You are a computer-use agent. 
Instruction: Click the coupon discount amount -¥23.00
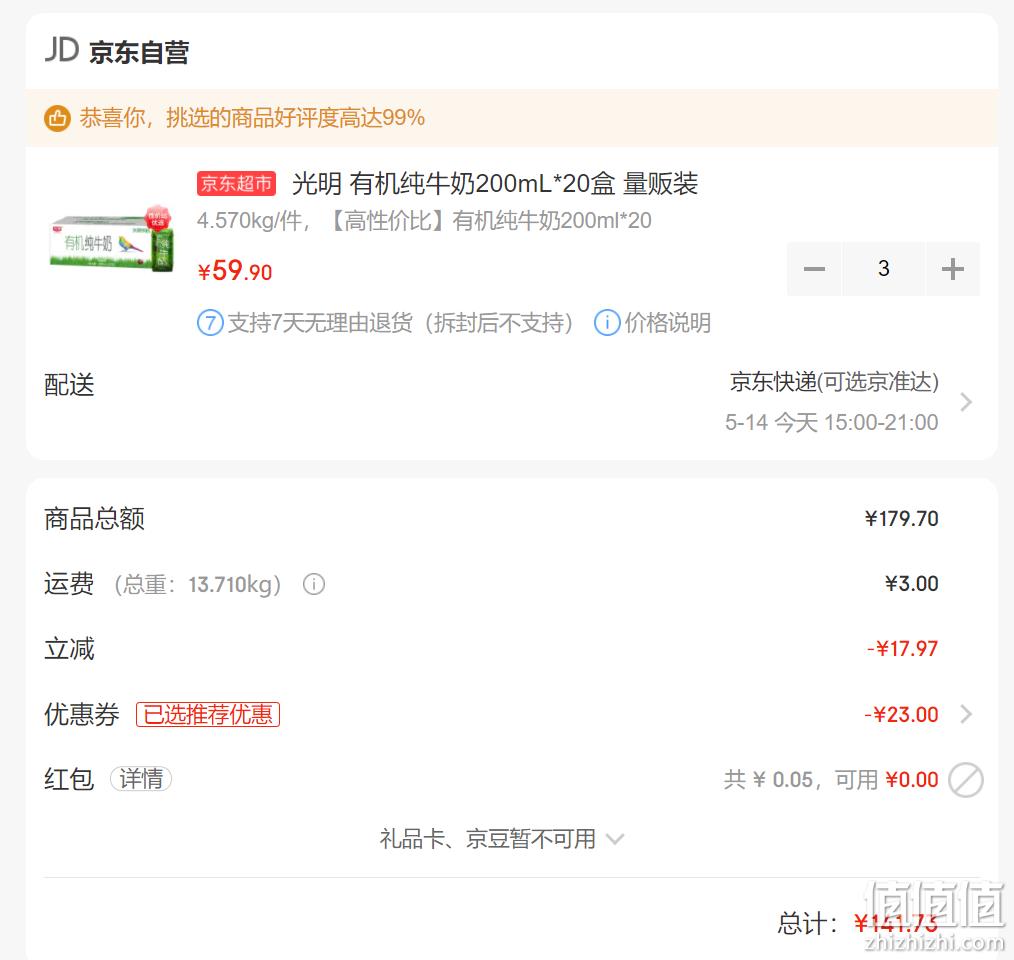click(901, 714)
